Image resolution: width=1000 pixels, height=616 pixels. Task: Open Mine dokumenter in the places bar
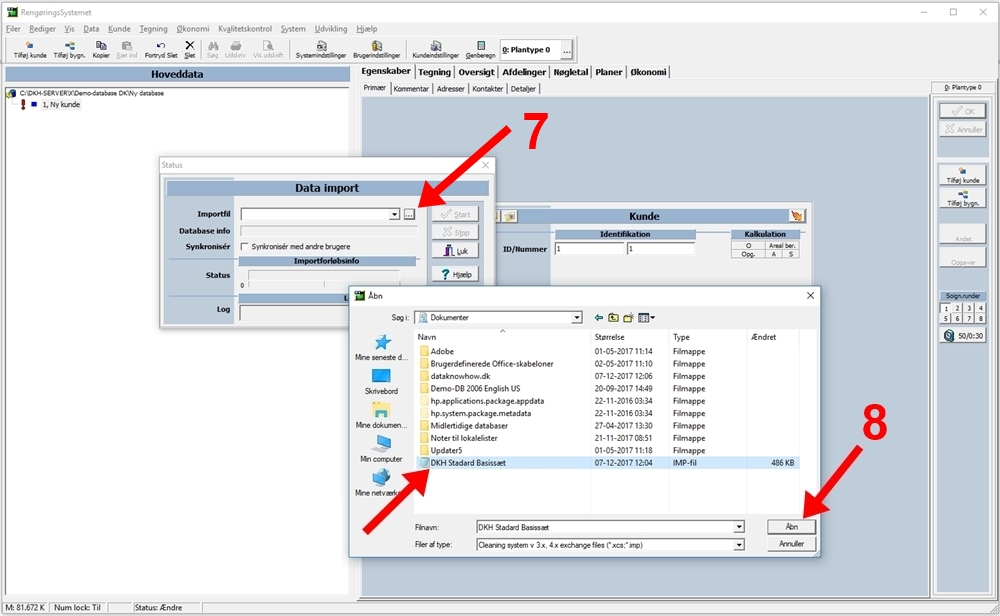pos(381,415)
